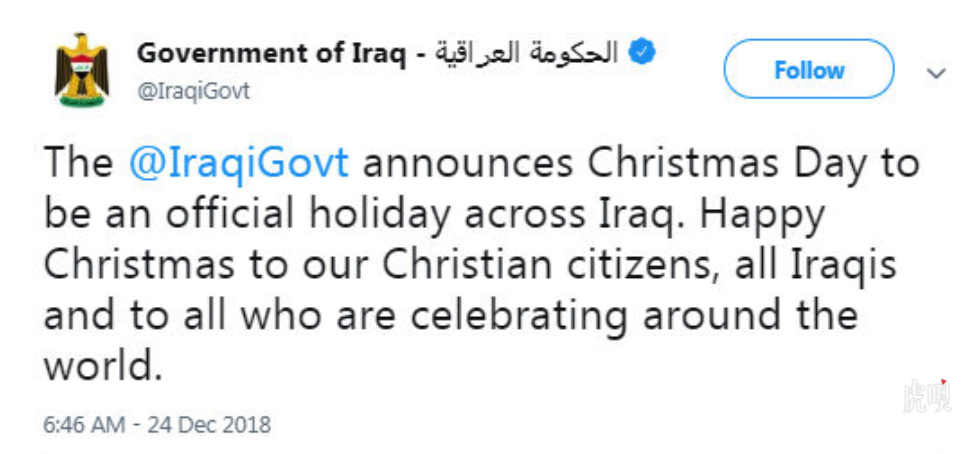Click the blue verified checkmark badge
This screenshot has height=454, width=972.
coord(642,53)
